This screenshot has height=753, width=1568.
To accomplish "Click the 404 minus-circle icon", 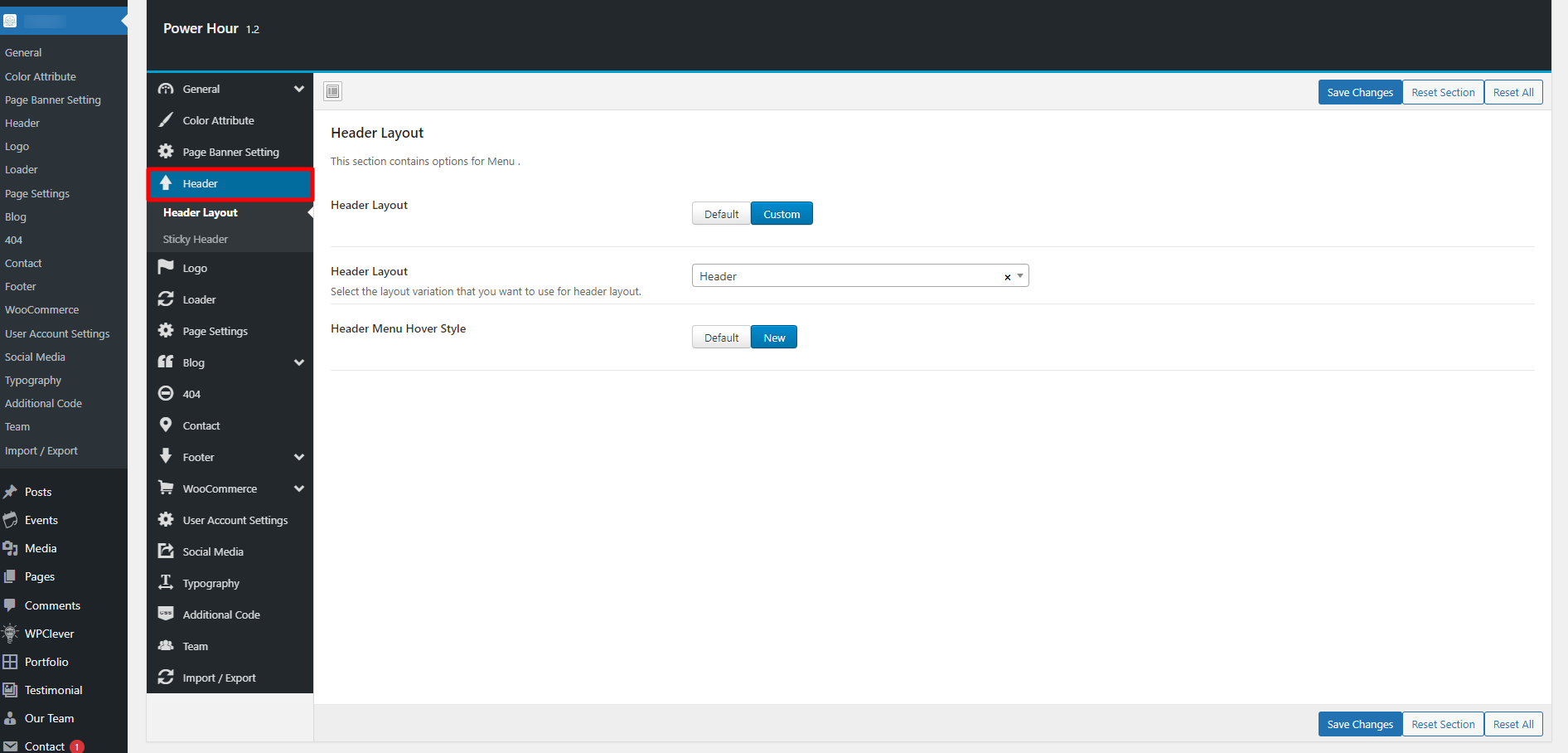I will tap(166, 393).
